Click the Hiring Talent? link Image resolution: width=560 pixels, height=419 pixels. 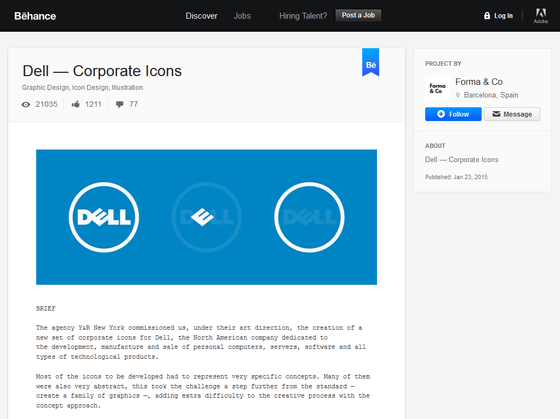pos(303,16)
